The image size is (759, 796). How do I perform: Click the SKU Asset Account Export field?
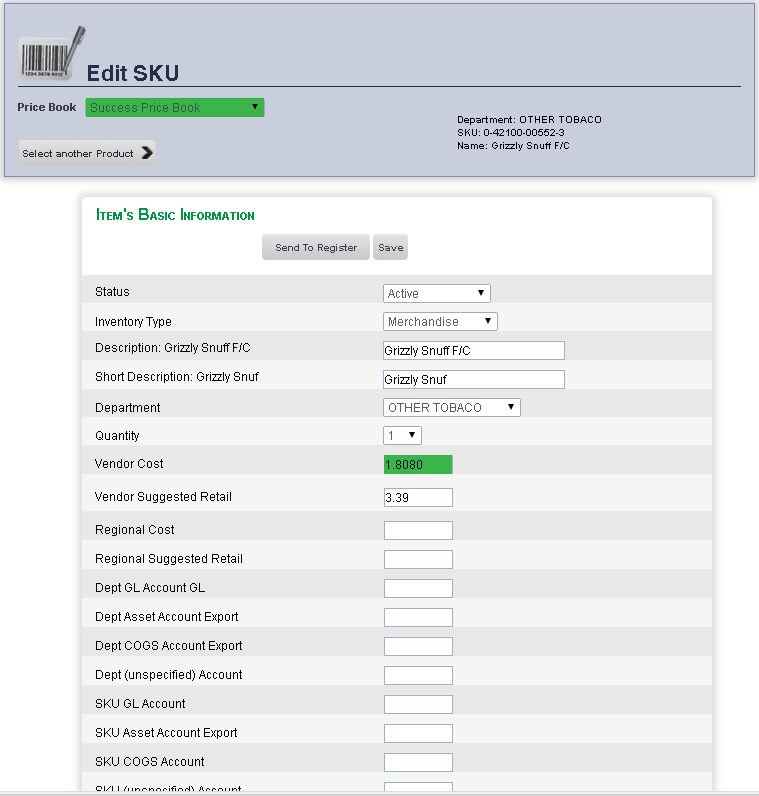[418, 733]
